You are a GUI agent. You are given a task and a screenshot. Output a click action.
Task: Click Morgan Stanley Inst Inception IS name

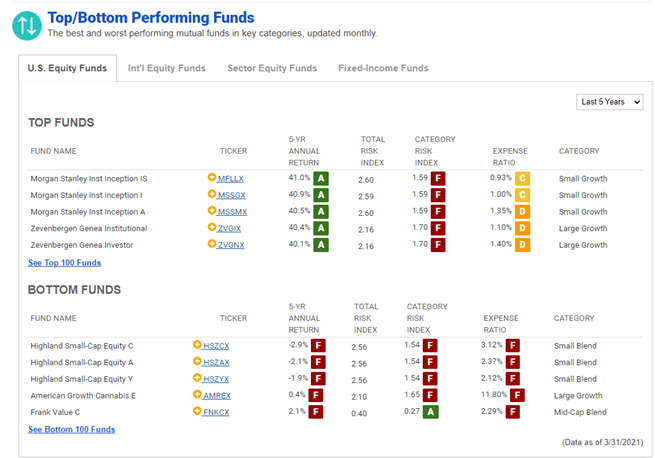tap(89, 179)
